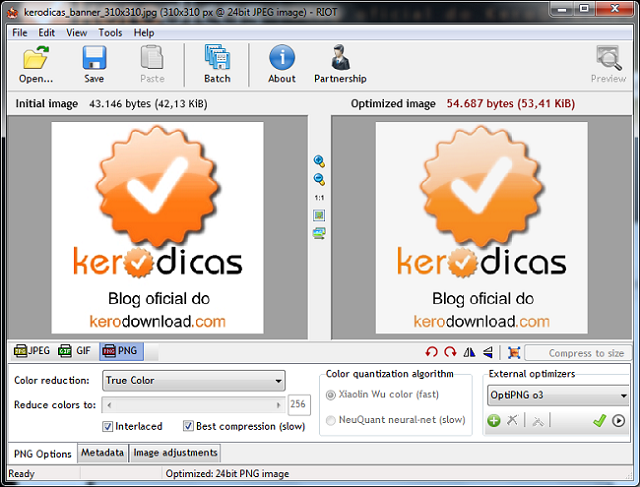Screen dimensions: 640x487
Task: Zoom out using the magnifier minus icon
Action: tap(319, 179)
